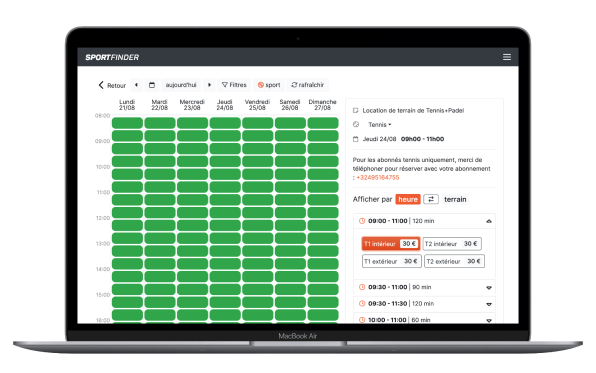Select the Dimanche 27/08 column header

click(322, 105)
